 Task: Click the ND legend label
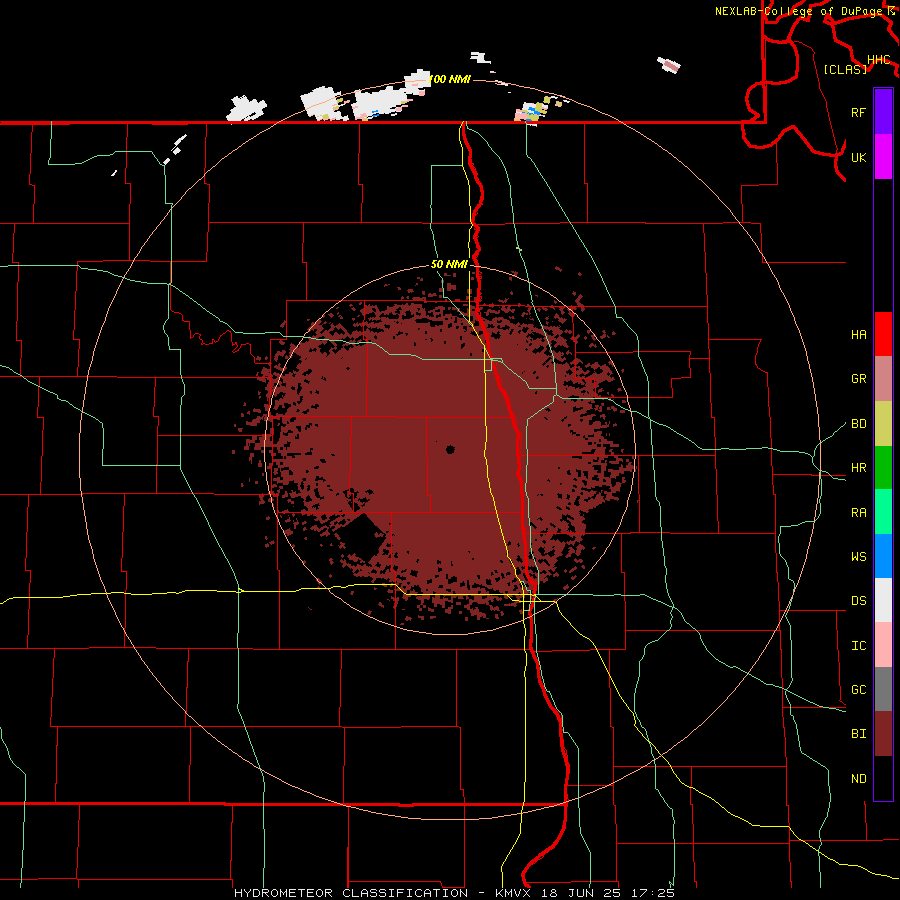[x=858, y=778]
